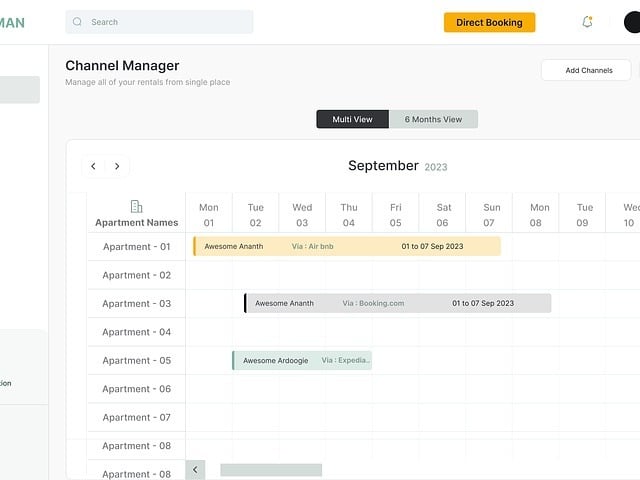Screen dimensions: 640x480
Task: Click the Add Channels button
Action: 586,70
